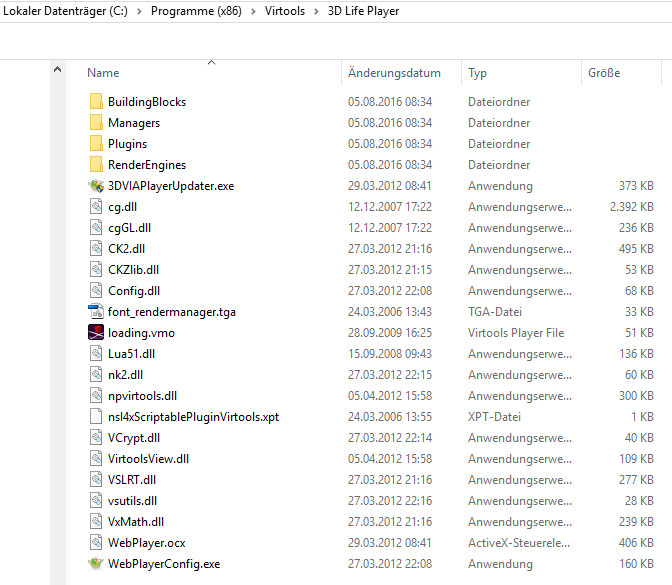Click the cg.dll file icon

click(x=96, y=207)
